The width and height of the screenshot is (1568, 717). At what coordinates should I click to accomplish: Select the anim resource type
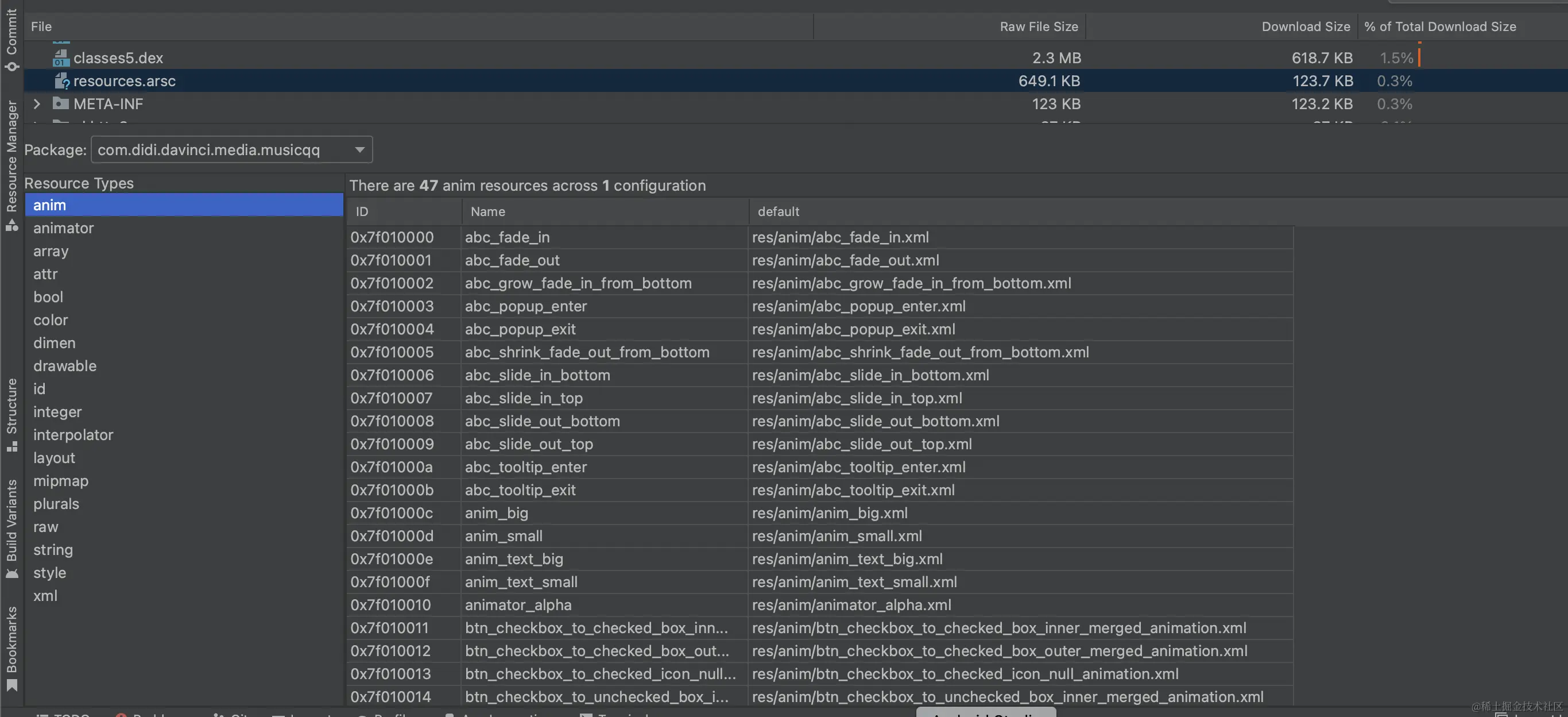click(184, 205)
